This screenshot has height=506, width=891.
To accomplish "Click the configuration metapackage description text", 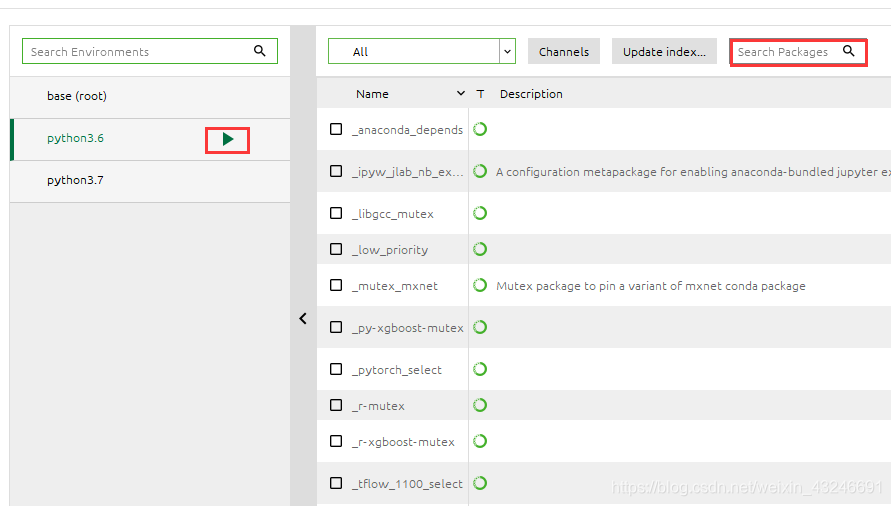I will (x=693, y=172).
